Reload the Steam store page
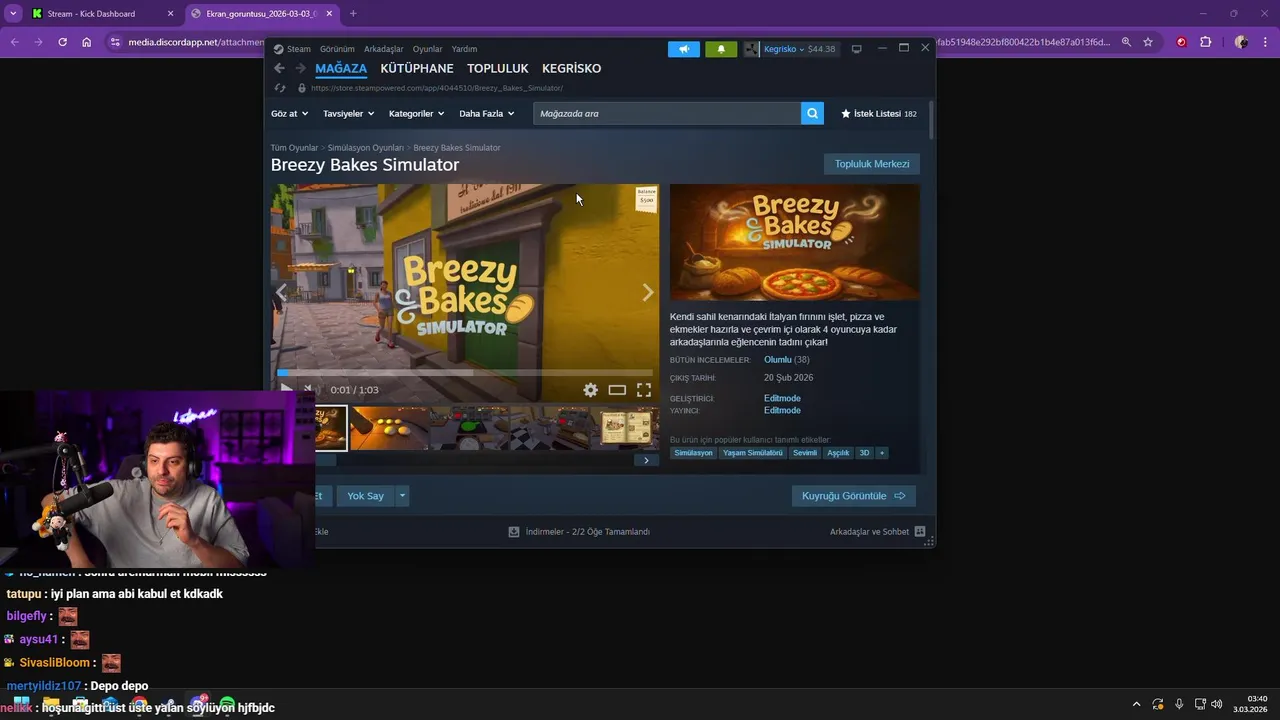This screenshot has height=720, width=1280. pos(280,88)
